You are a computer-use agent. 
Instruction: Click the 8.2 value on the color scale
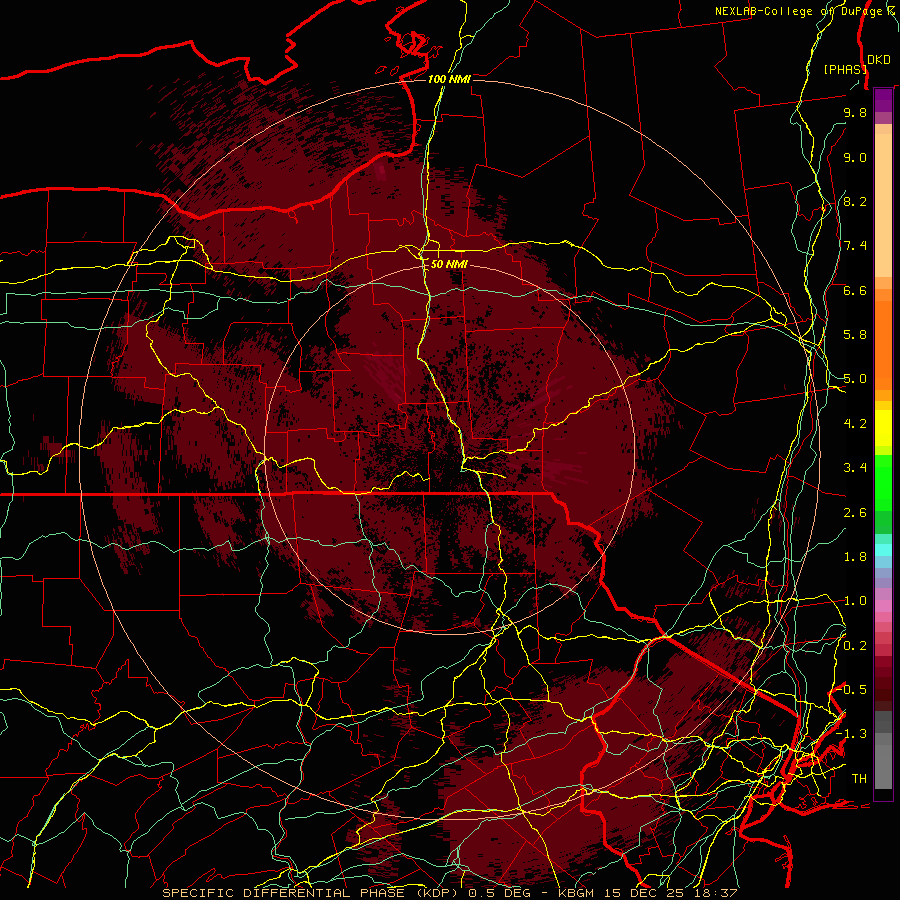(855, 201)
